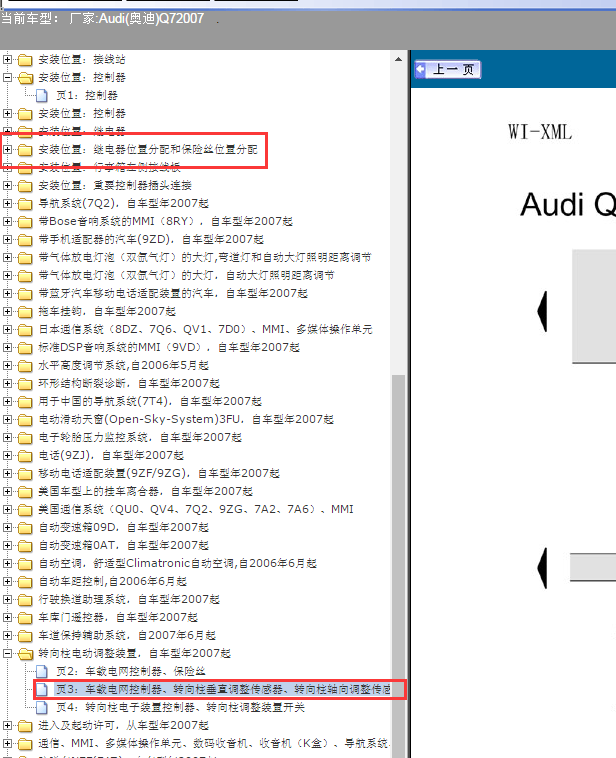Select 带气体放电灯泡 弯道灯和自动大灯照明距离调节 row

[205, 257]
